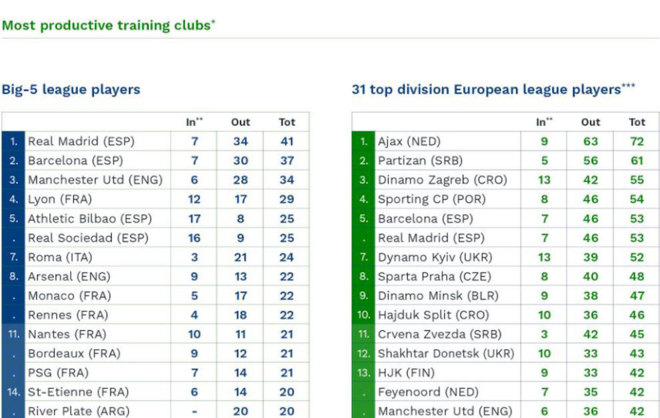Click Dynamo Kyiv (UKR) club name
The height and width of the screenshot is (418, 660).
(426, 255)
